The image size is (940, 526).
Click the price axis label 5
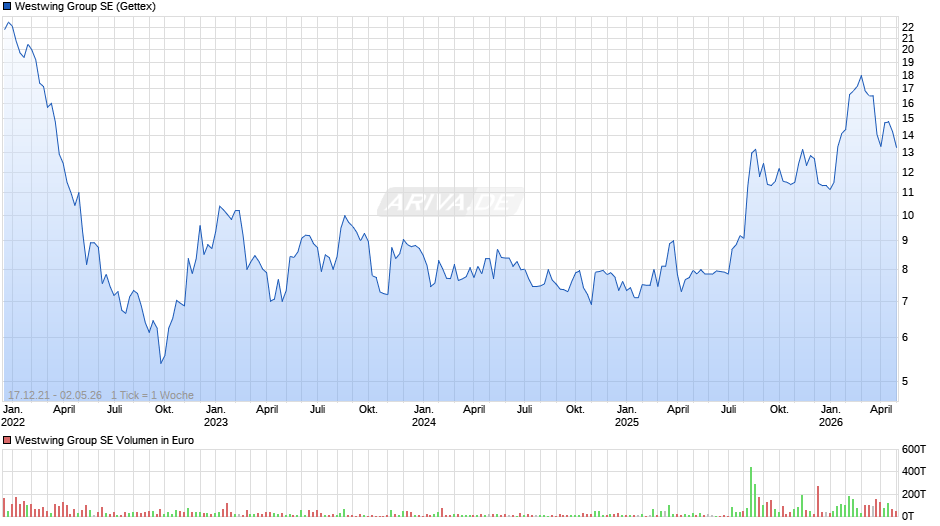point(905,381)
